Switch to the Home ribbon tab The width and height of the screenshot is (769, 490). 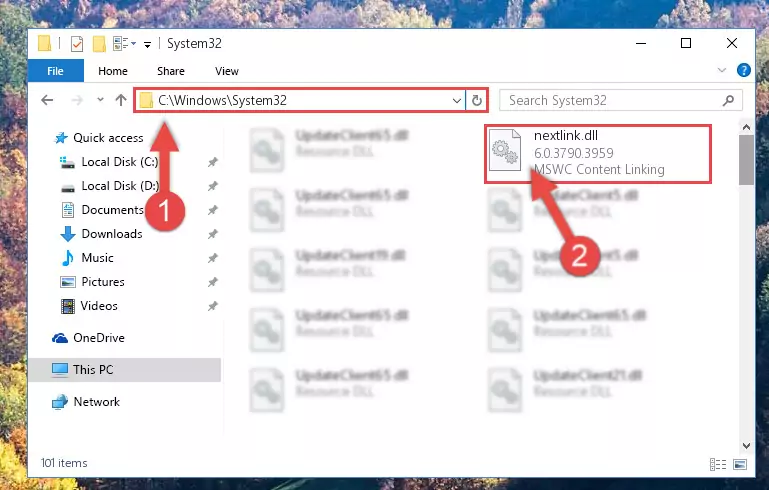coord(113,71)
